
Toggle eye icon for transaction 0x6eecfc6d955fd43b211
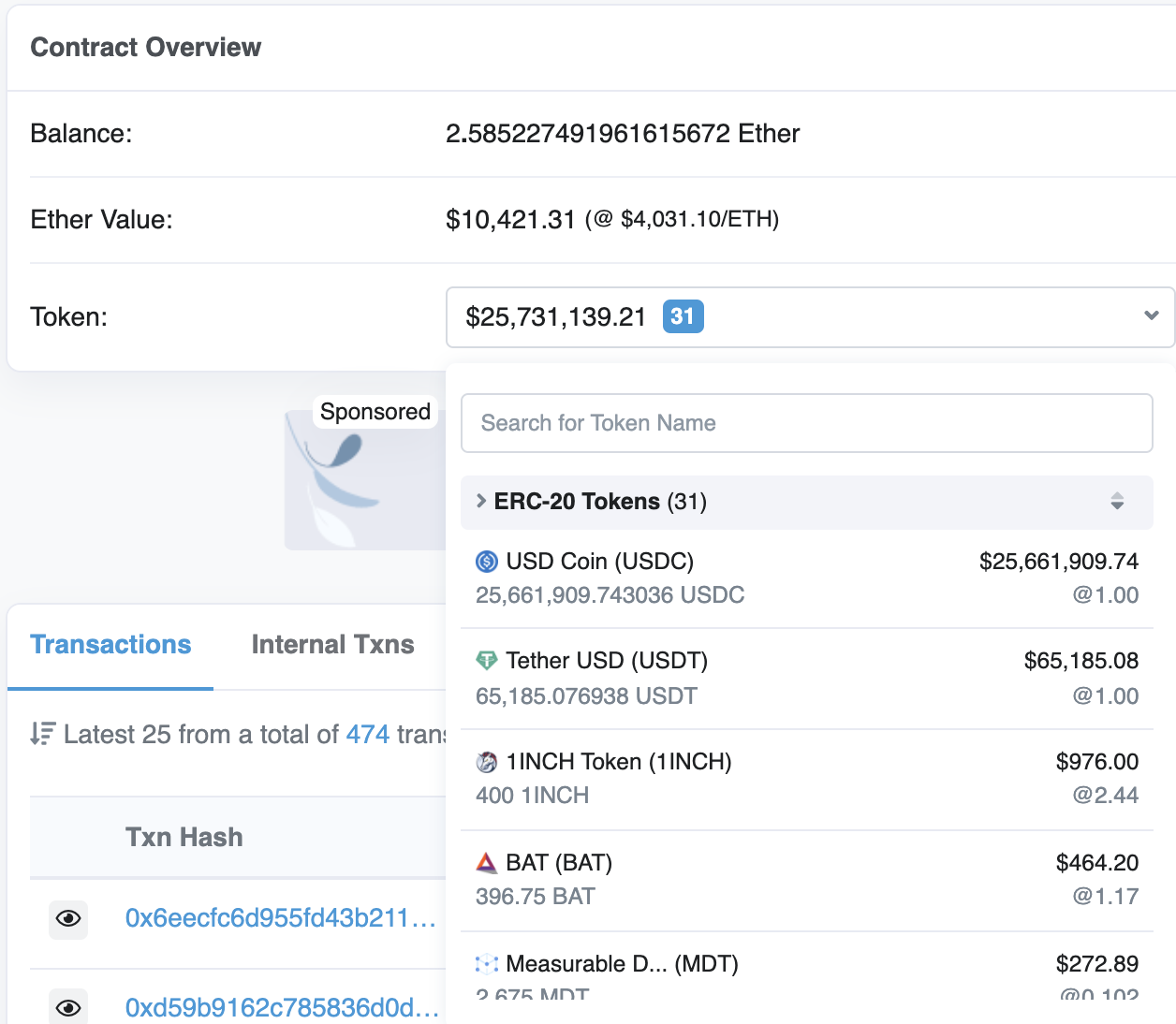68,919
